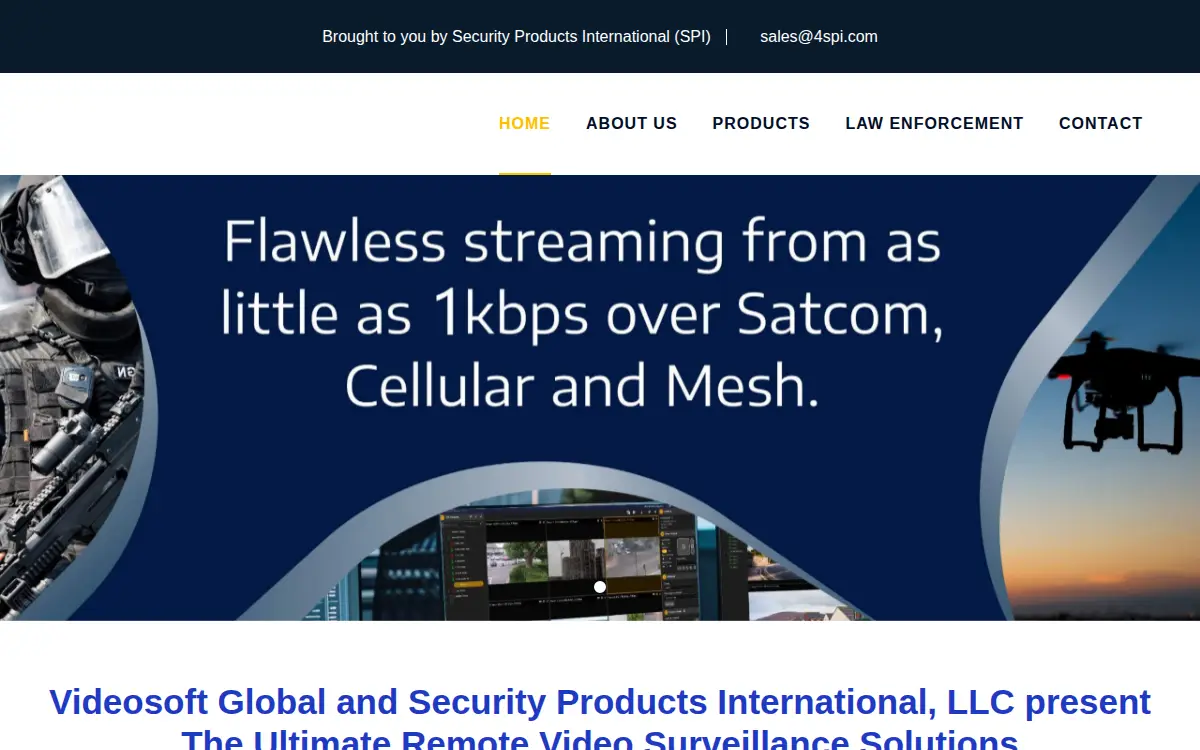Navigate to LAW ENFORCEMENT page
Viewport: 1200px width, 750px height.
(x=934, y=124)
